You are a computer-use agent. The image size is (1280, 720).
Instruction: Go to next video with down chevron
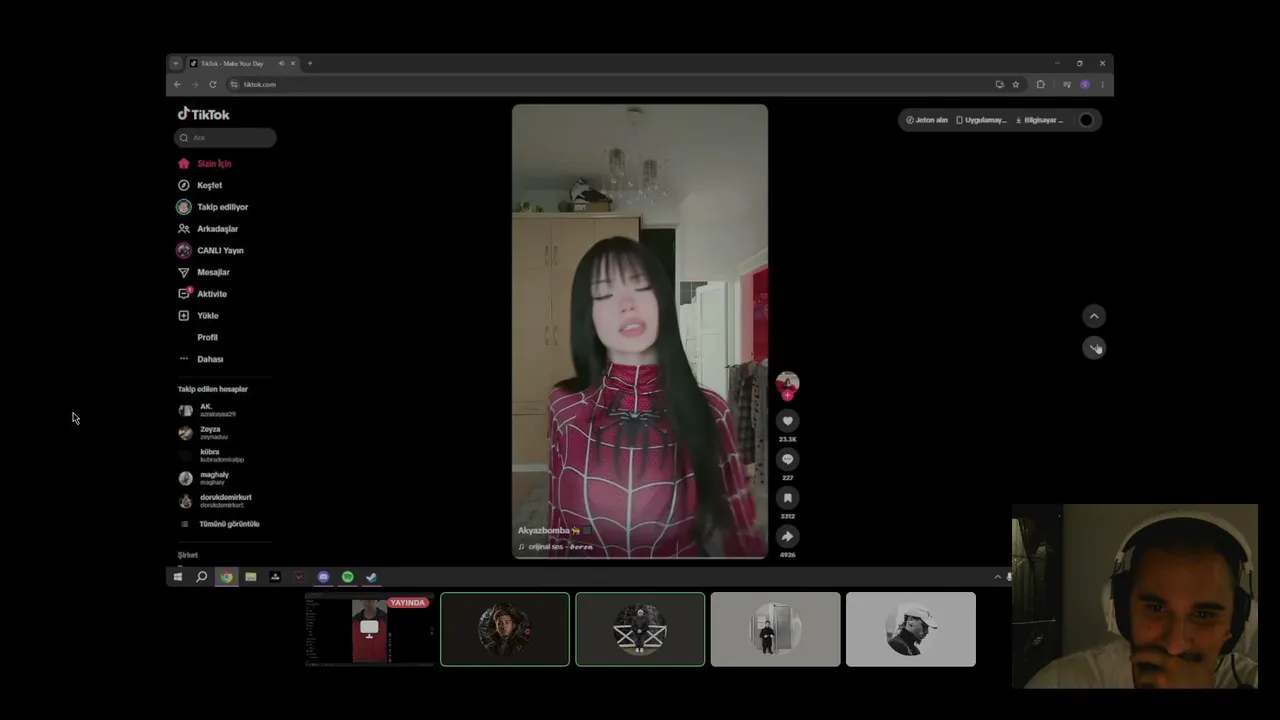coord(1094,348)
